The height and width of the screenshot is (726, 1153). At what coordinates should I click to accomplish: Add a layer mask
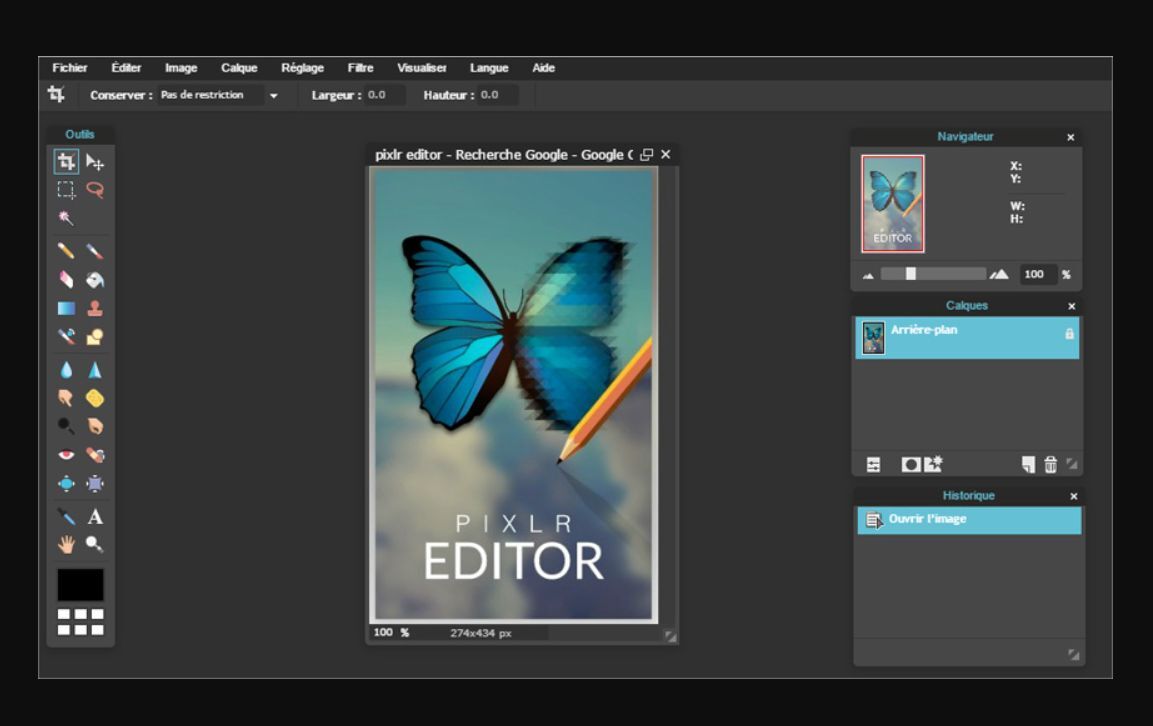click(911, 464)
